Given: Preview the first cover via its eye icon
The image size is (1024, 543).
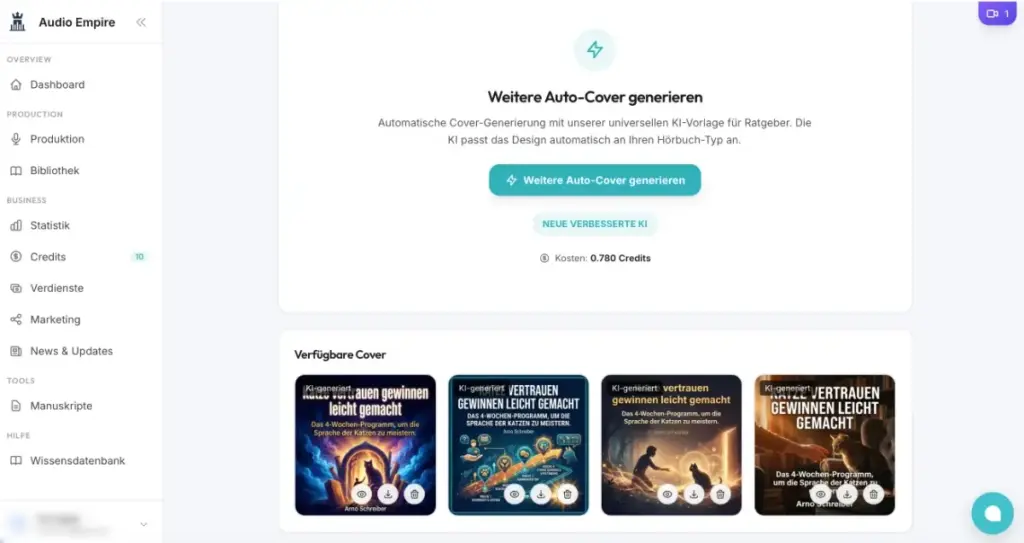Looking at the screenshot, I should click(x=362, y=494).
